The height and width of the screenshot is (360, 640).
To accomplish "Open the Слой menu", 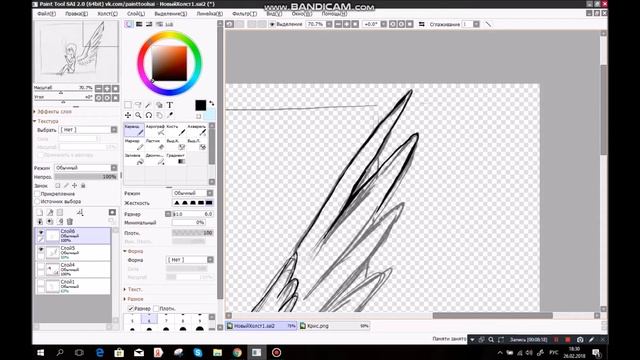I will point(136,13).
